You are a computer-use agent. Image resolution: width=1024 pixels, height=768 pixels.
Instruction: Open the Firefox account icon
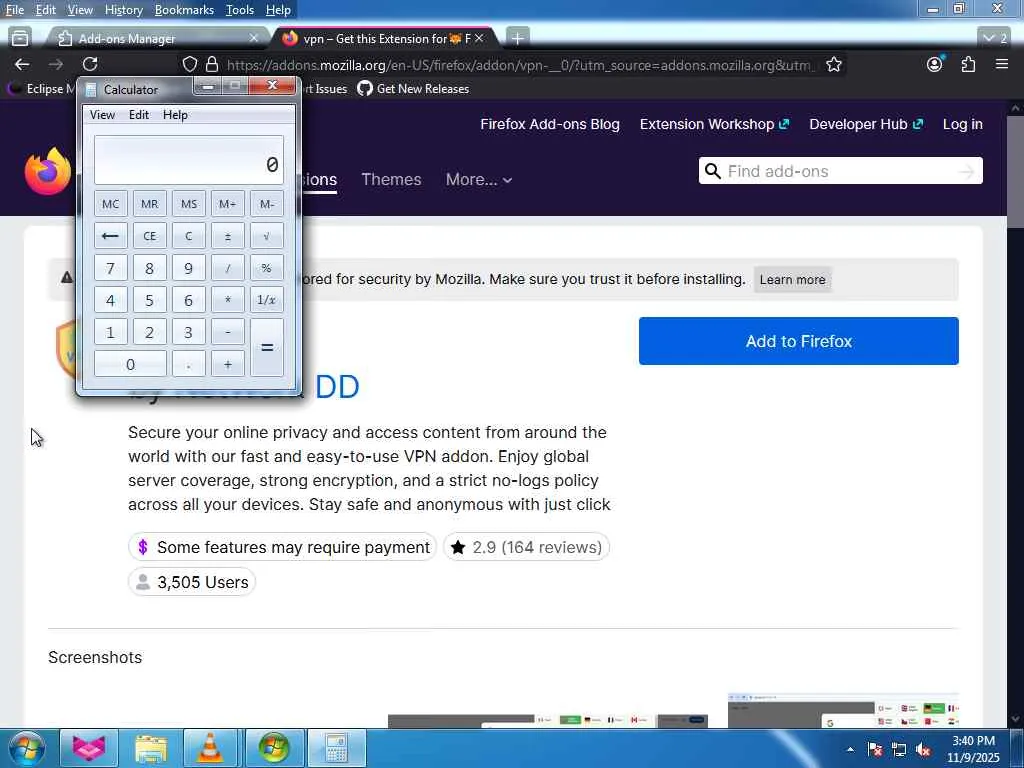point(935,64)
